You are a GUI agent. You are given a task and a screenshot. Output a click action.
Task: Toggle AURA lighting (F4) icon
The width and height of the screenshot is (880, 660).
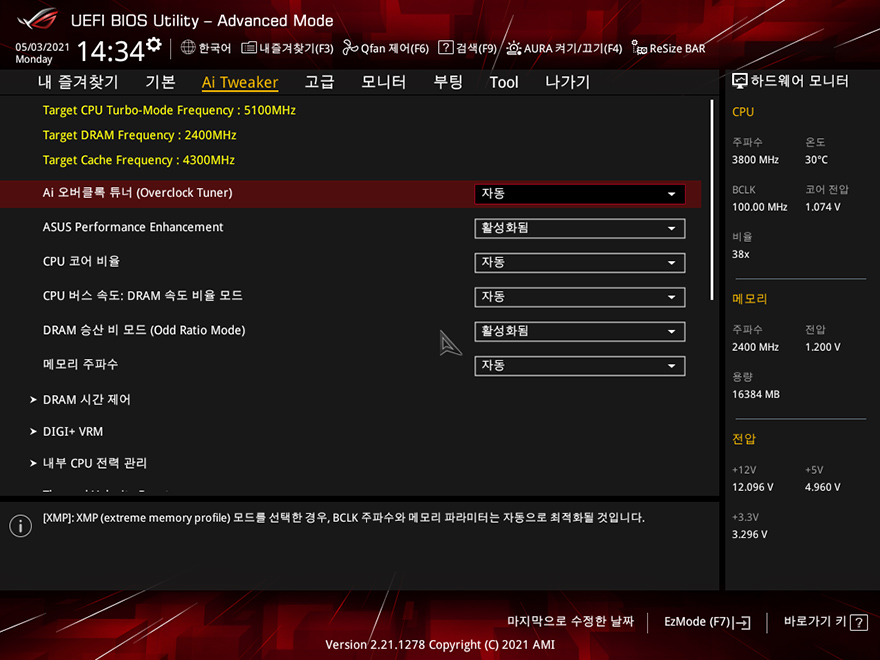coord(514,48)
